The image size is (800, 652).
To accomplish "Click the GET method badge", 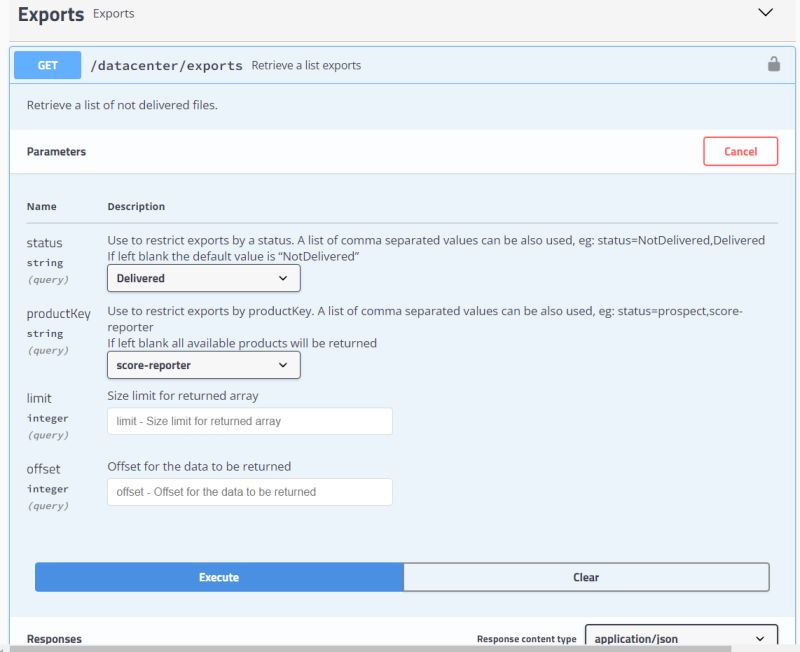I will click(48, 64).
